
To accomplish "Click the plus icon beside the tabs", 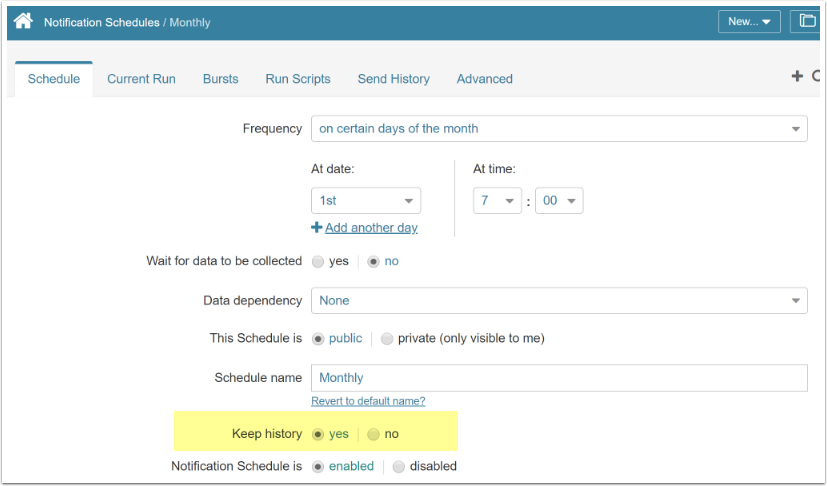I will click(x=797, y=76).
